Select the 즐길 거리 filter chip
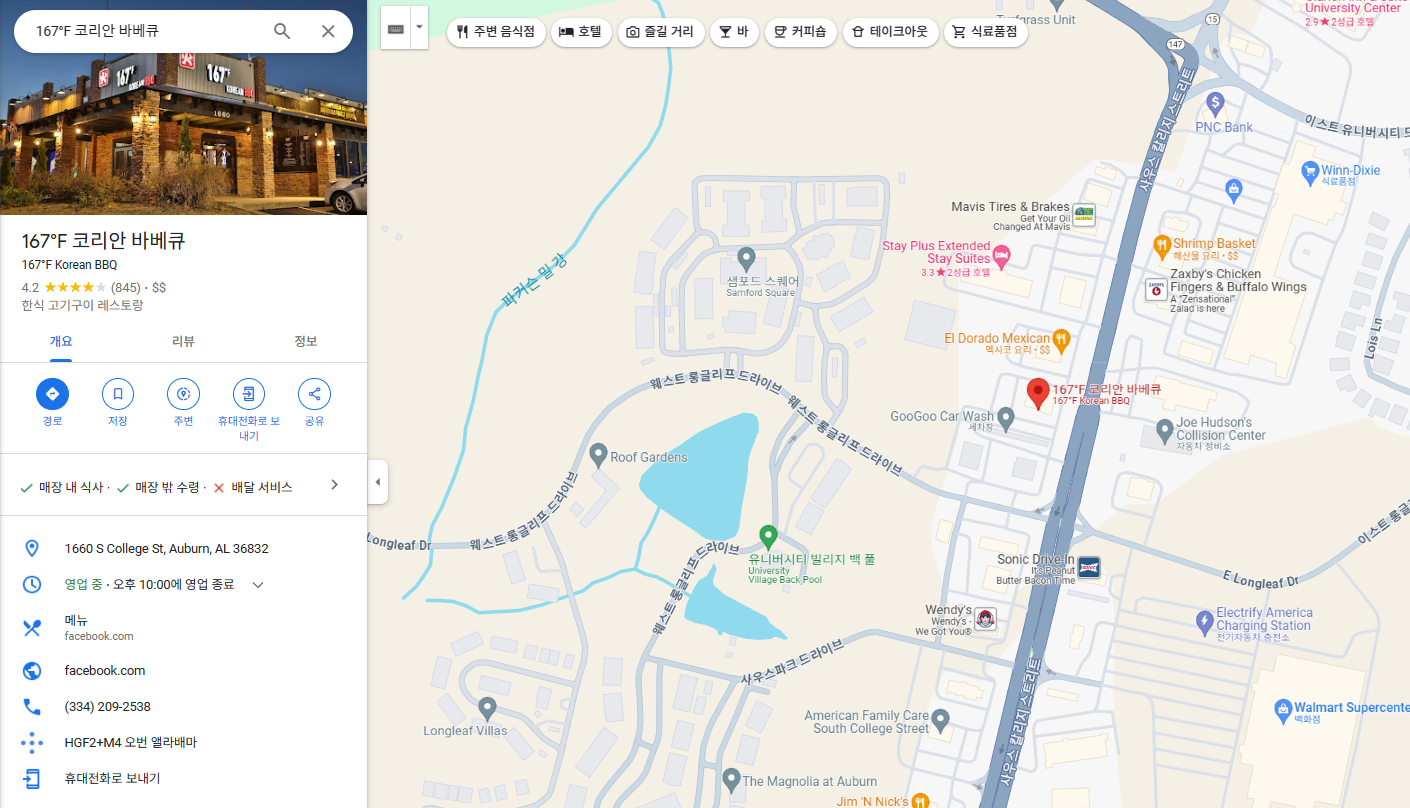This screenshot has height=808, width=1410. click(660, 32)
